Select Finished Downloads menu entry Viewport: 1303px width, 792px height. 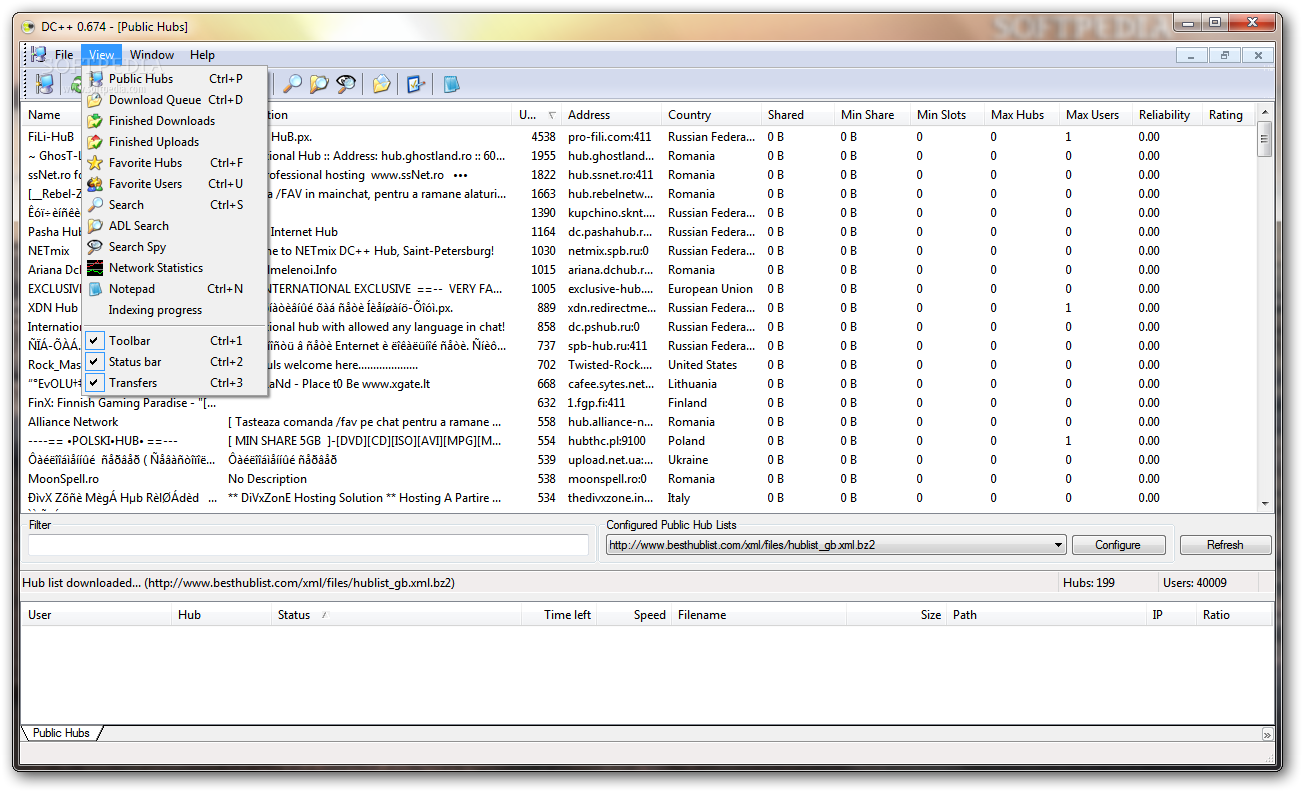tap(174, 121)
